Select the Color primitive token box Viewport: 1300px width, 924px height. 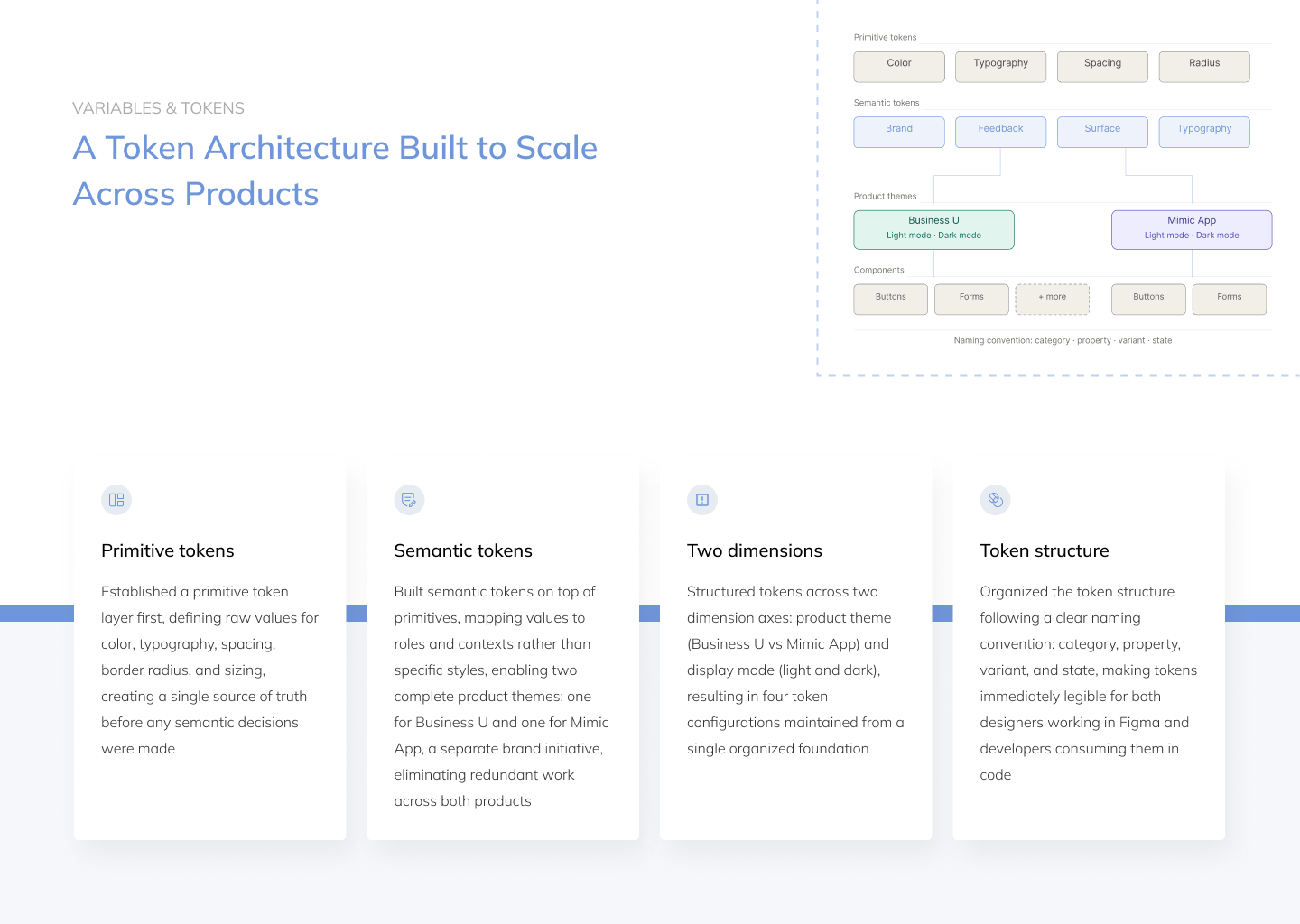coord(899,66)
